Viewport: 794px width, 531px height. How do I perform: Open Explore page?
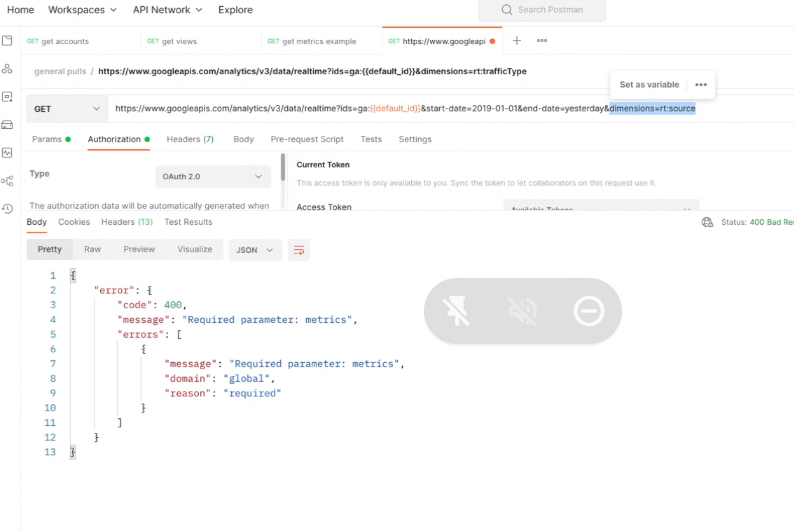(x=235, y=10)
